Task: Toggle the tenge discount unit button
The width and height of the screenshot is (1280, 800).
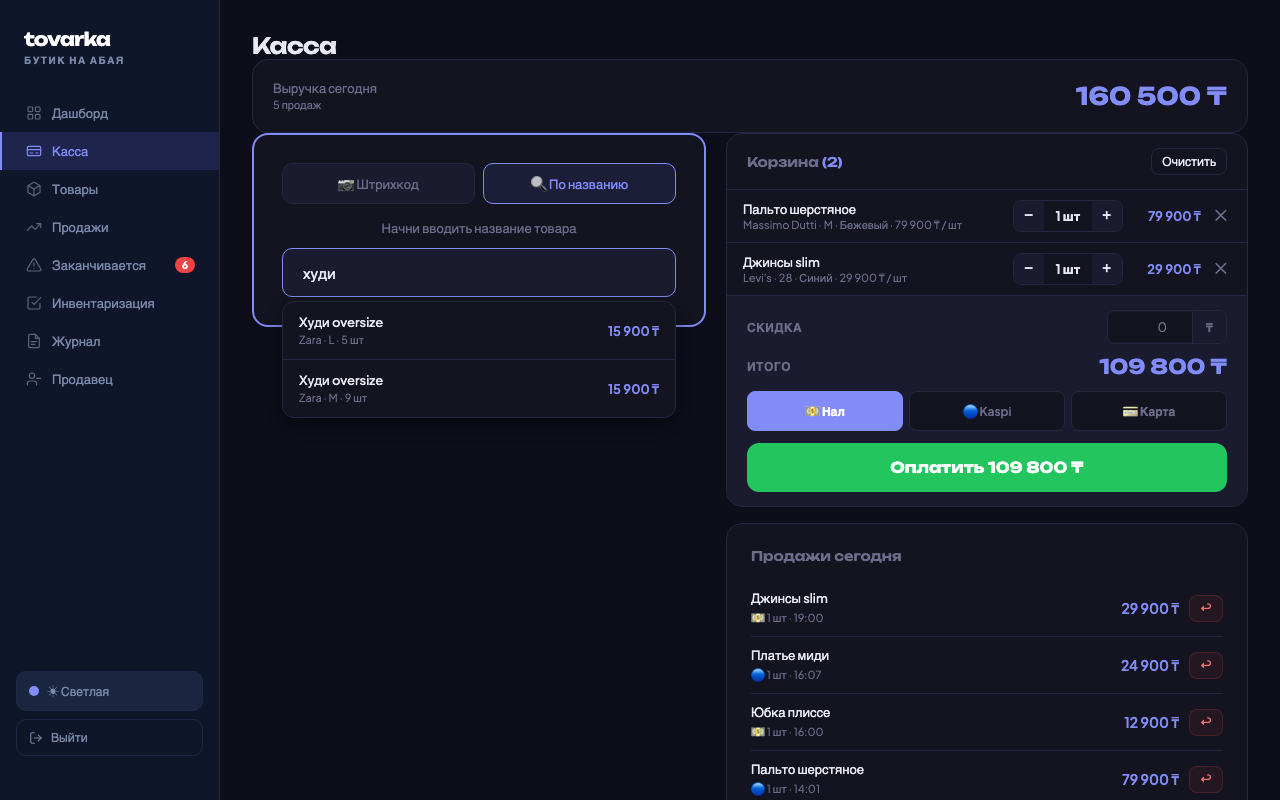Action: coord(1210,327)
